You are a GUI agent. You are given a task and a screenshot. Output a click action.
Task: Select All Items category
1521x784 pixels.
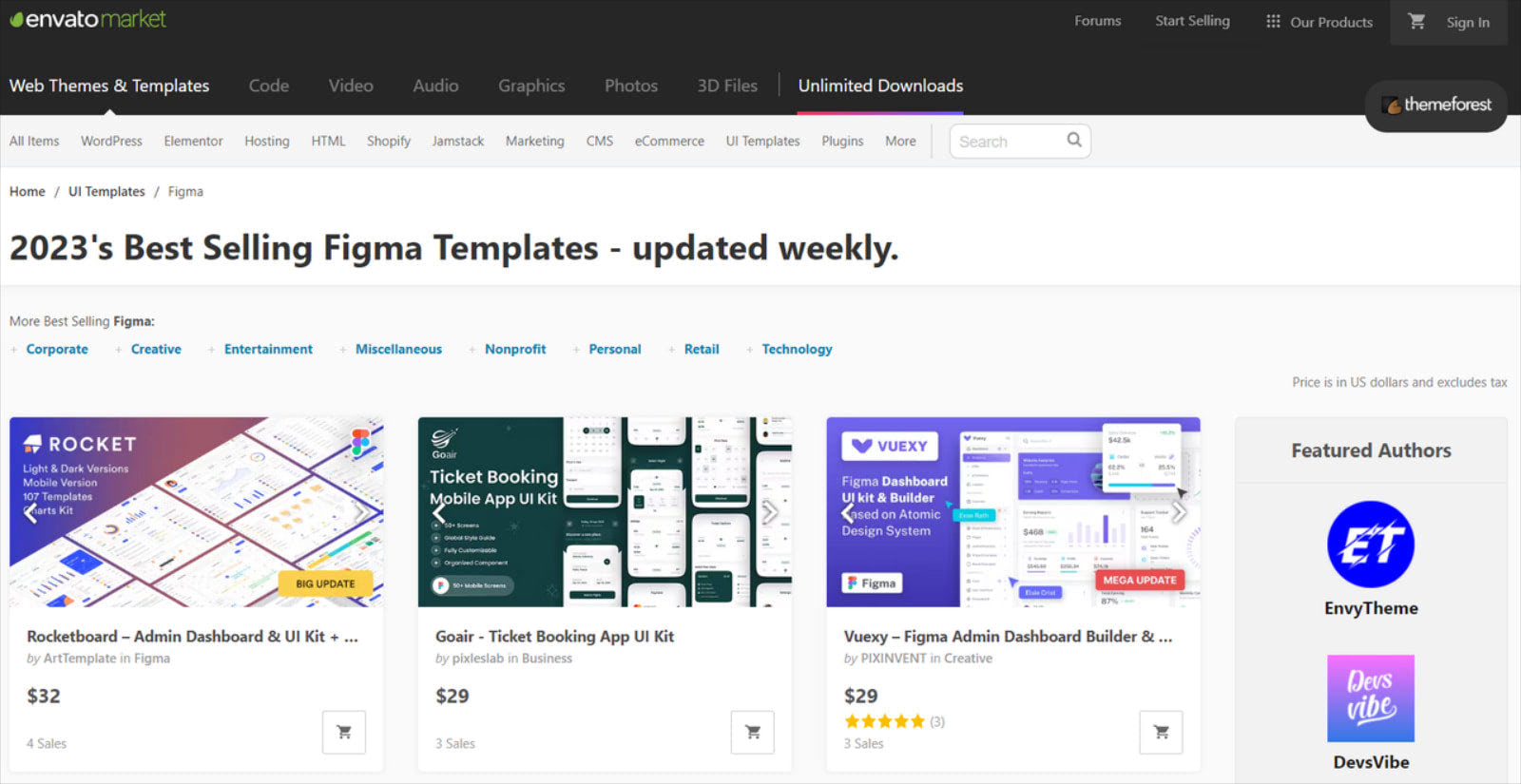tap(34, 141)
